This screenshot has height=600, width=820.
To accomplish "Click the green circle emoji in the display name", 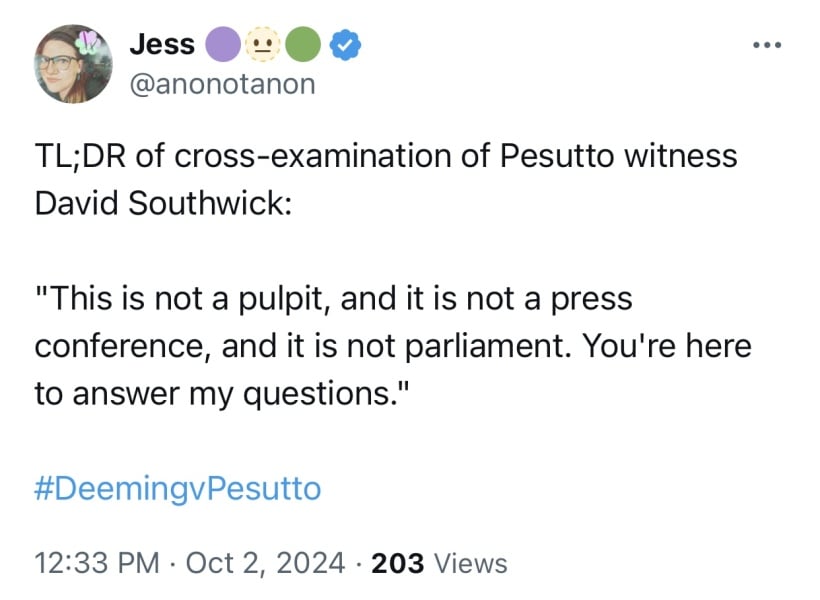I will click(x=305, y=44).
